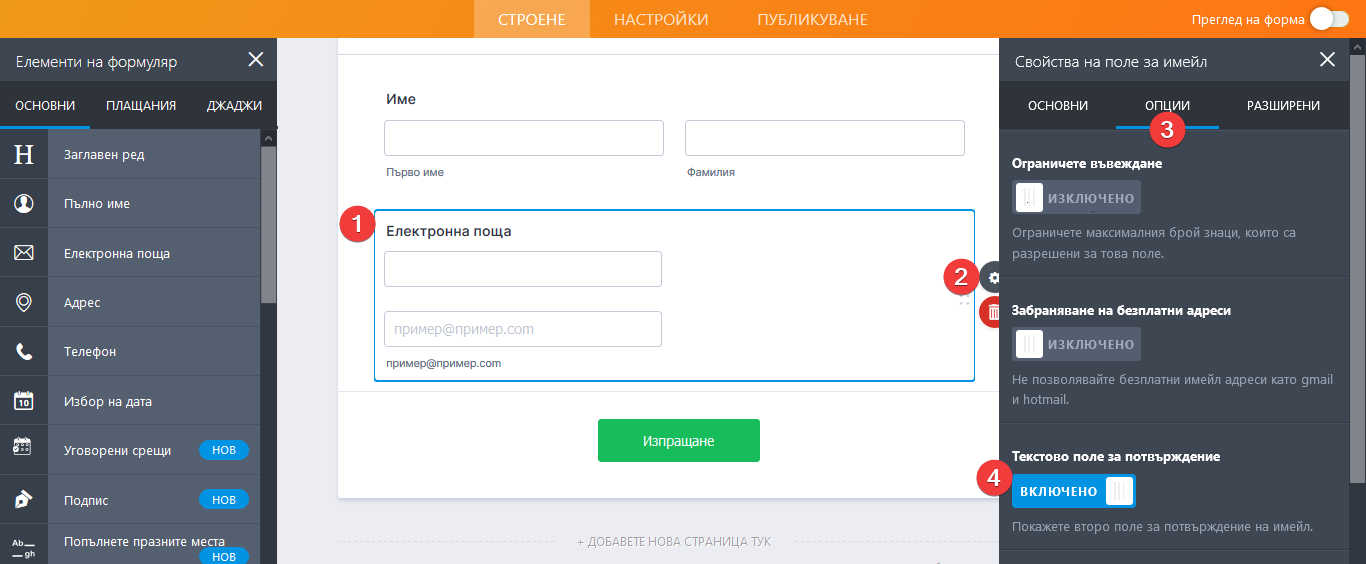Delete email field using red trash icon
This screenshot has height=564, width=1366.
tap(993, 313)
